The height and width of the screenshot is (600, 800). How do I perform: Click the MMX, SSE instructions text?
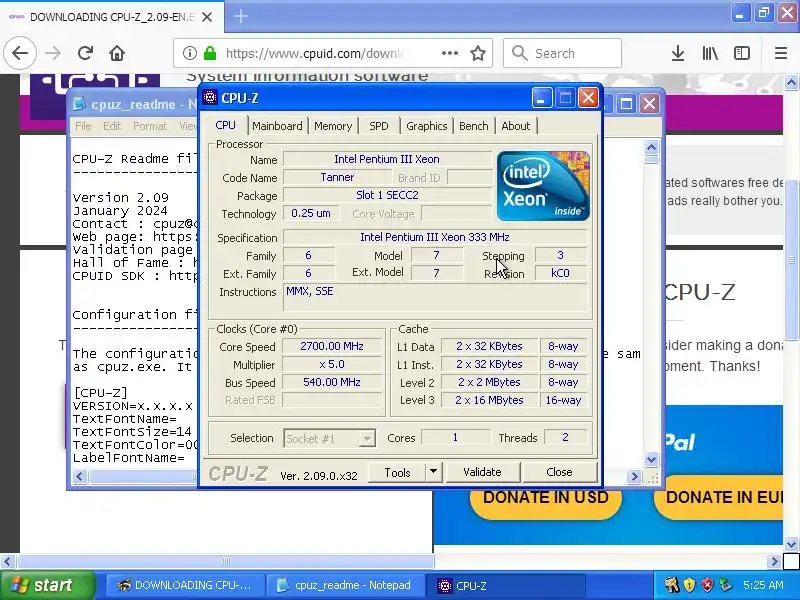click(310, 291)
